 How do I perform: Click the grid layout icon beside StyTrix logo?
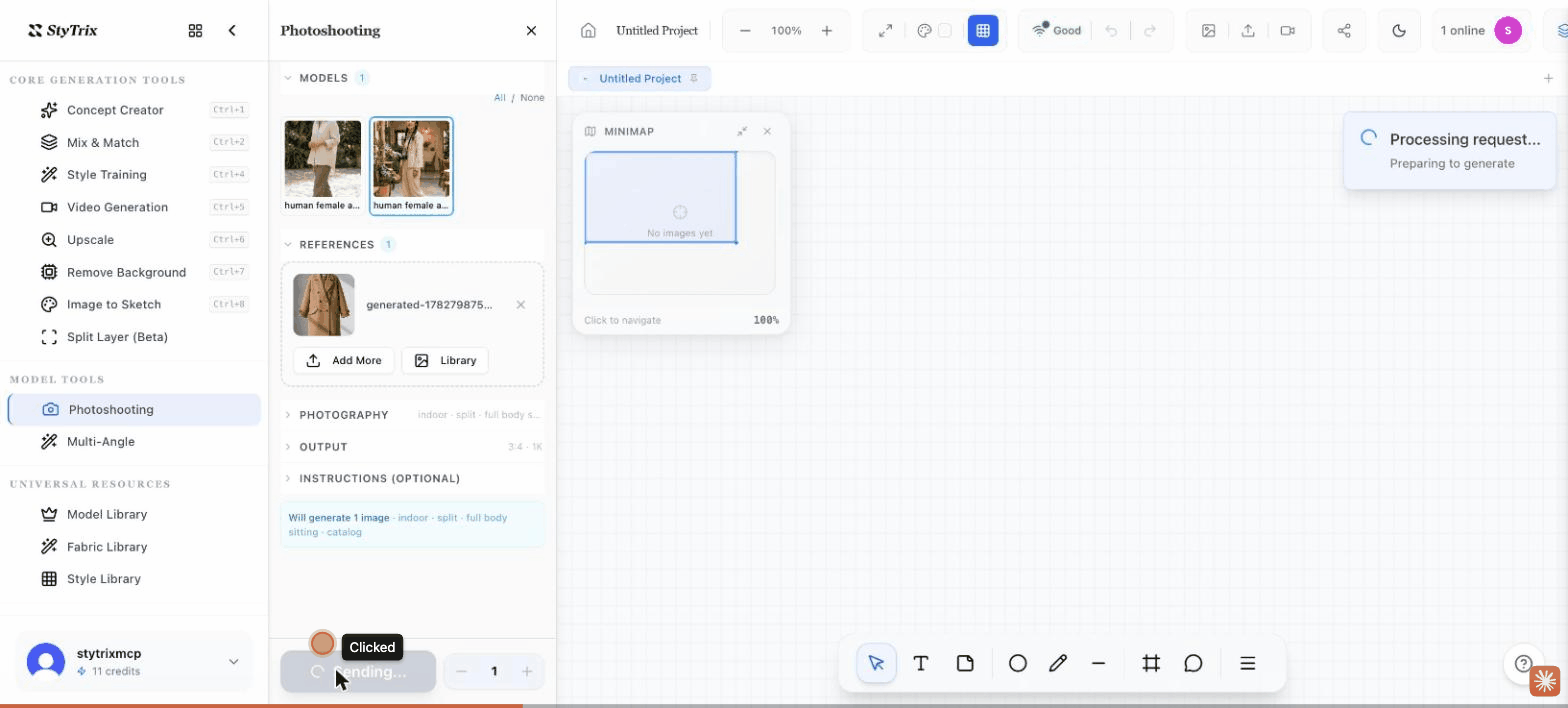[195, 30]
